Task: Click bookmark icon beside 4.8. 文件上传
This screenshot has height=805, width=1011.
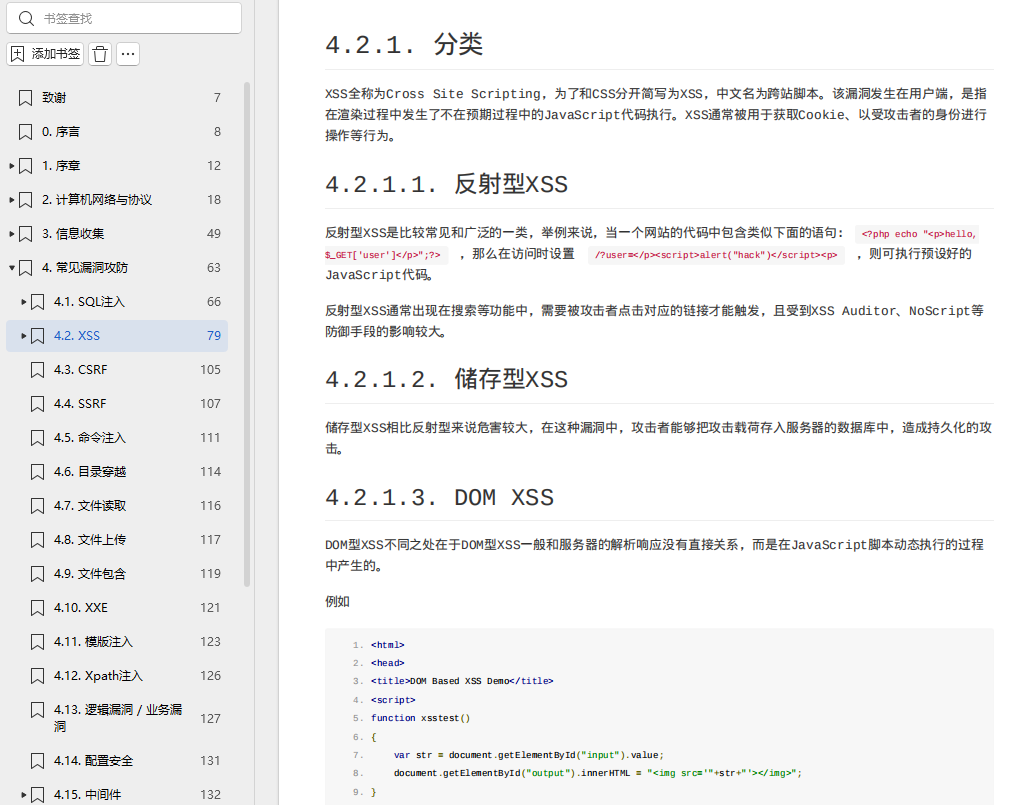Action: pos(37,540)
